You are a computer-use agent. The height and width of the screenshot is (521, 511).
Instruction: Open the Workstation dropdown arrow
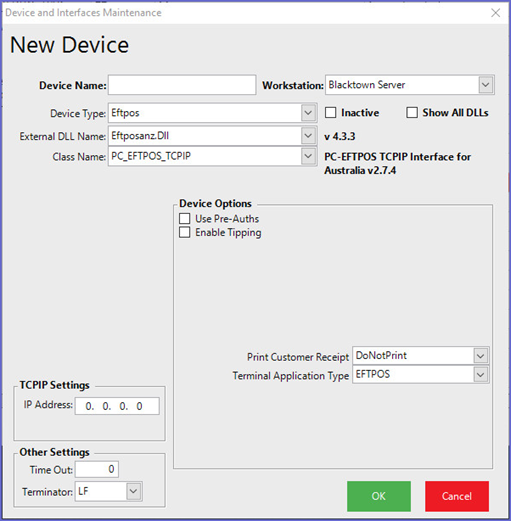pos(486,85)
